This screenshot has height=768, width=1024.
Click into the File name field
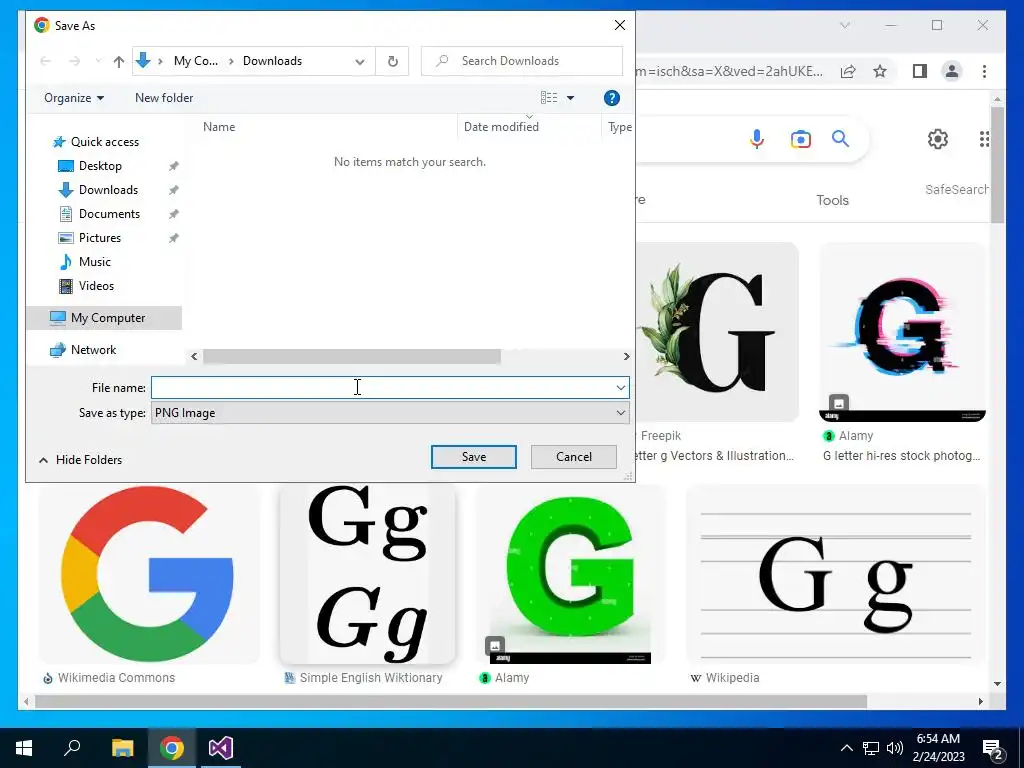(382, 387)
